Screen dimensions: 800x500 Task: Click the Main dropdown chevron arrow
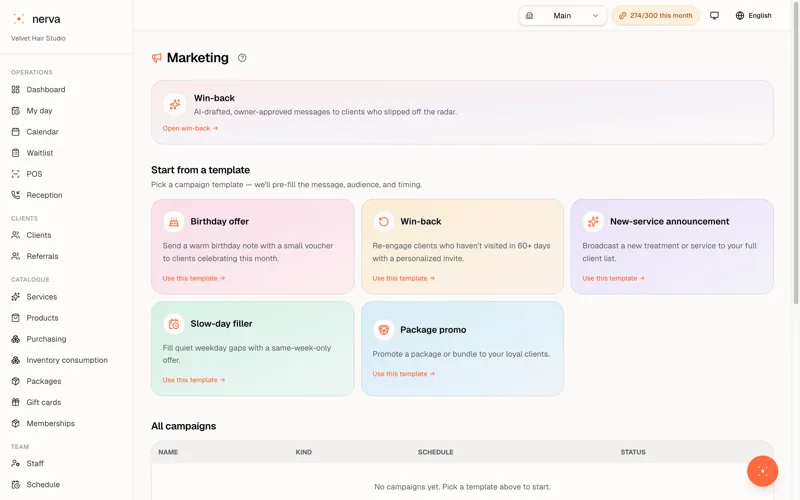(x=595, y=16)
